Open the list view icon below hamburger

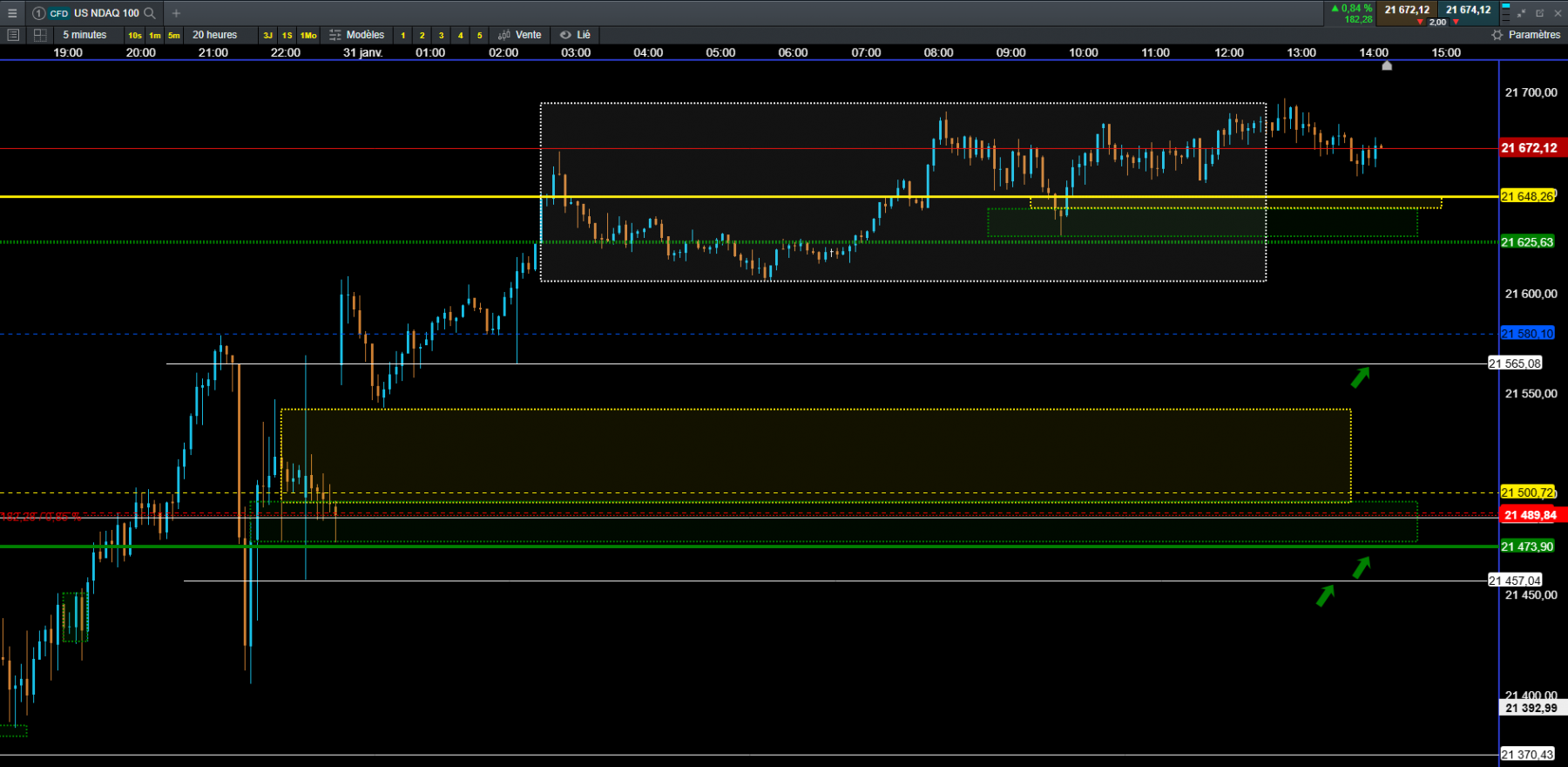point(13,35)
